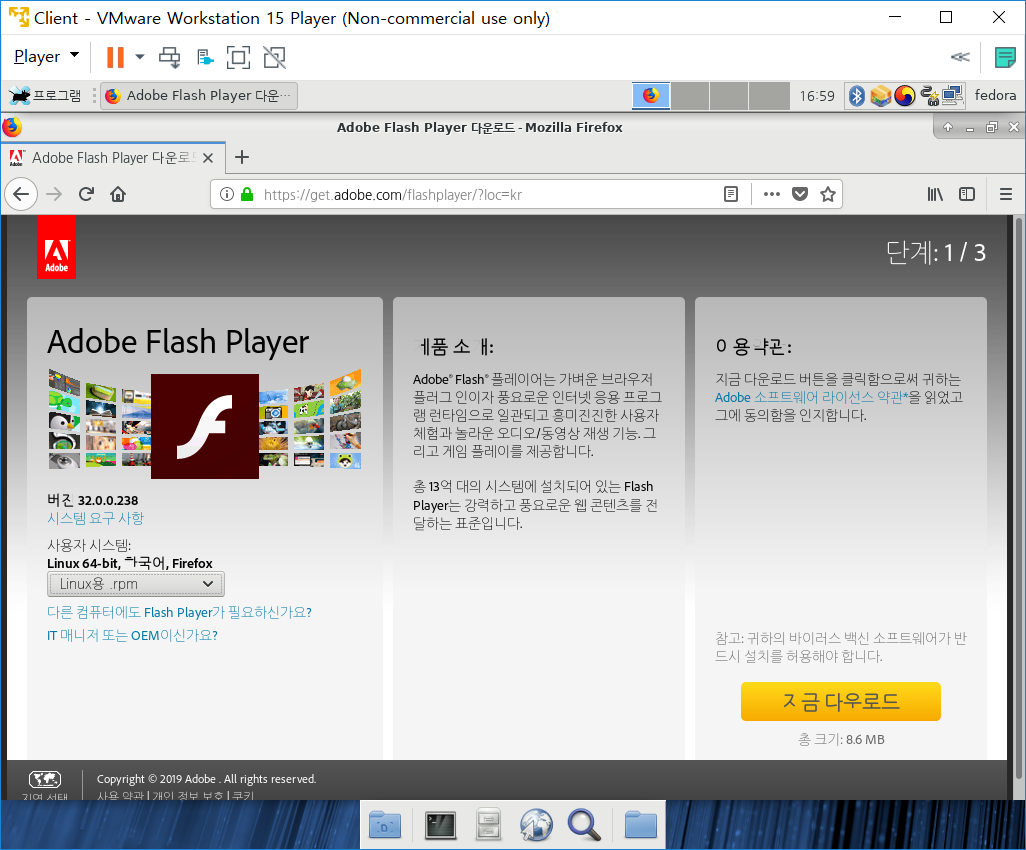Image resolution: width=1026 pixels, height=850 pixels.
Task: Open application finder magnifier in dock
Action: coord(584,824)
